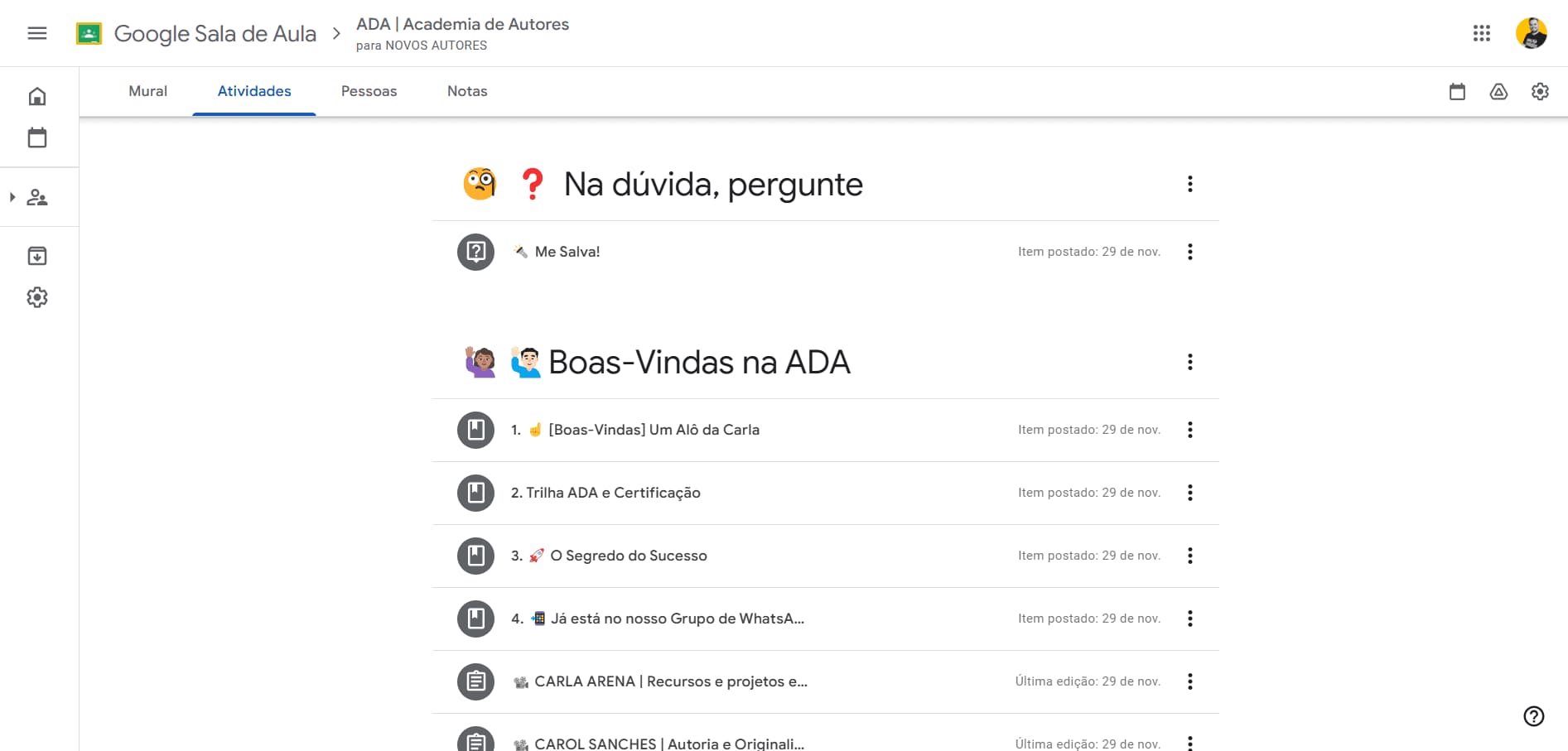Open the Calendar icon in the left sidebar
1568x751 pixels.
(37, 137)
